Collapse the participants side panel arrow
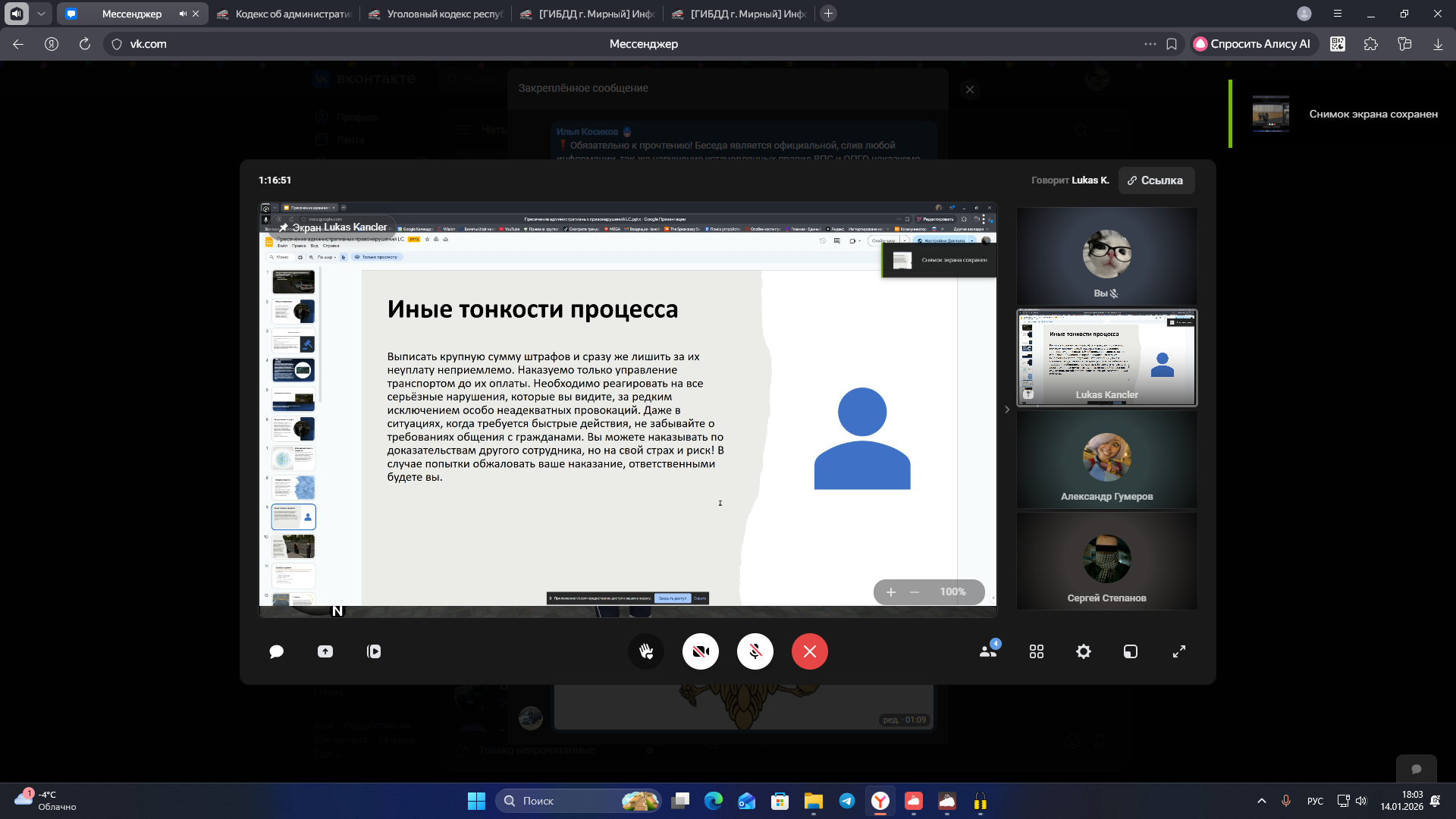 1007,409
